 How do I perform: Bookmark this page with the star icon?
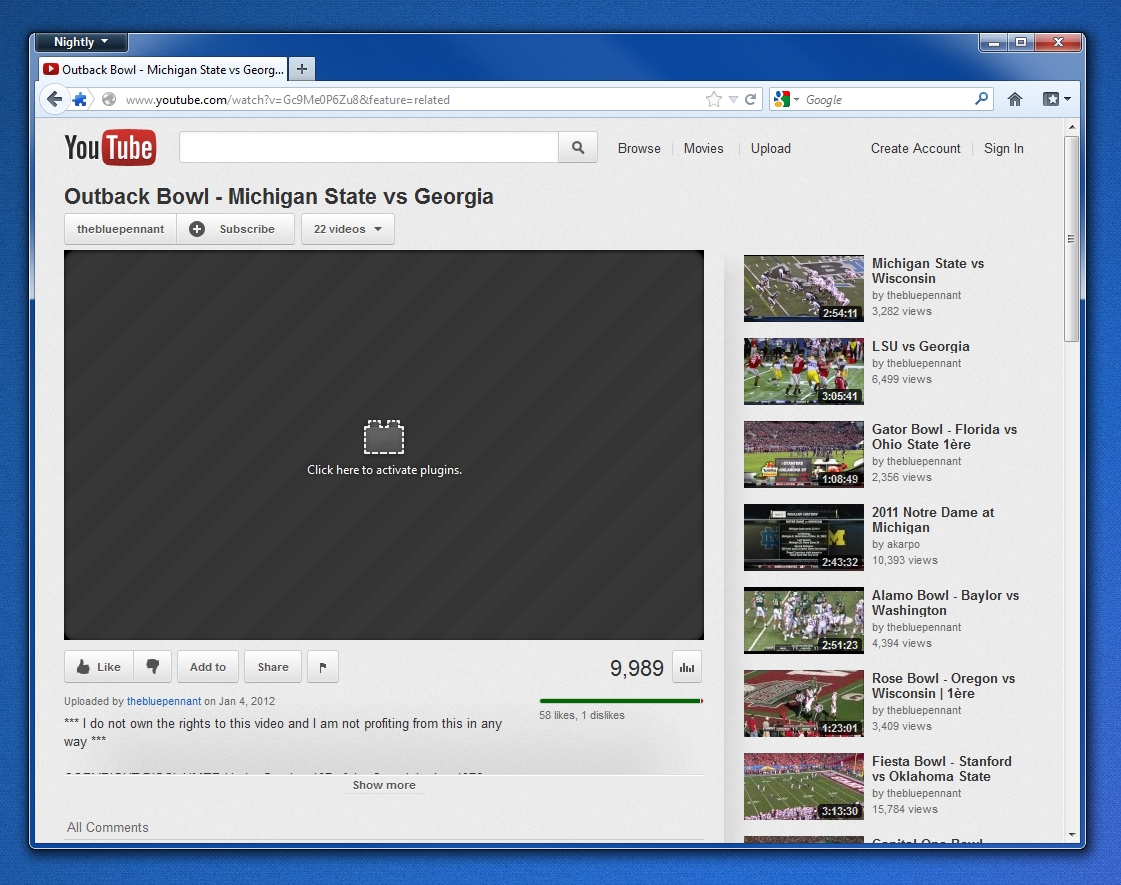tap(713, 99)
